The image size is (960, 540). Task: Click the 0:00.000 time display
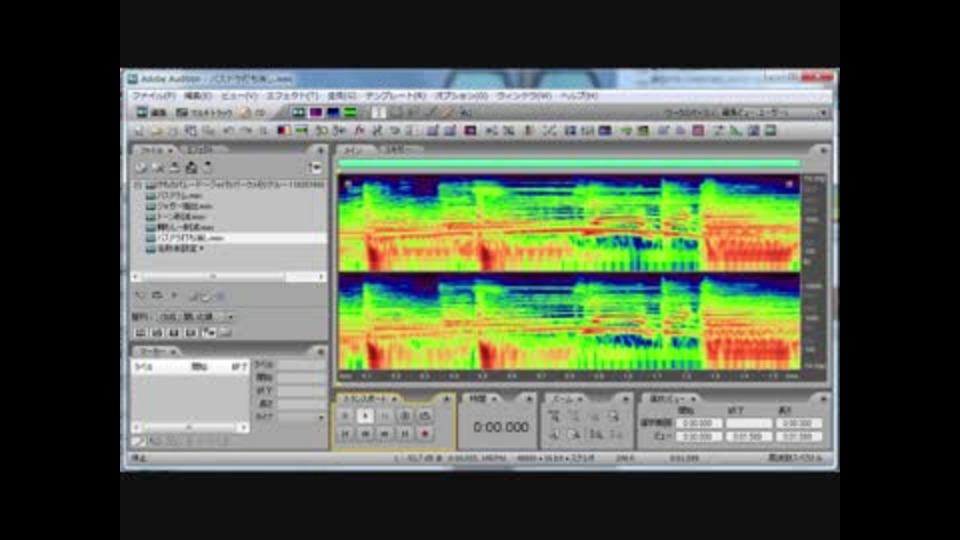coord(501,427)
